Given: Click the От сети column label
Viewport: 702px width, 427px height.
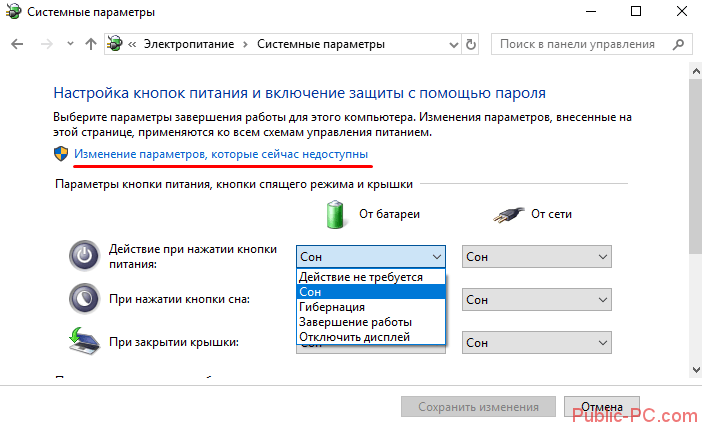Looking at the screenshot, I should [551, 214].
